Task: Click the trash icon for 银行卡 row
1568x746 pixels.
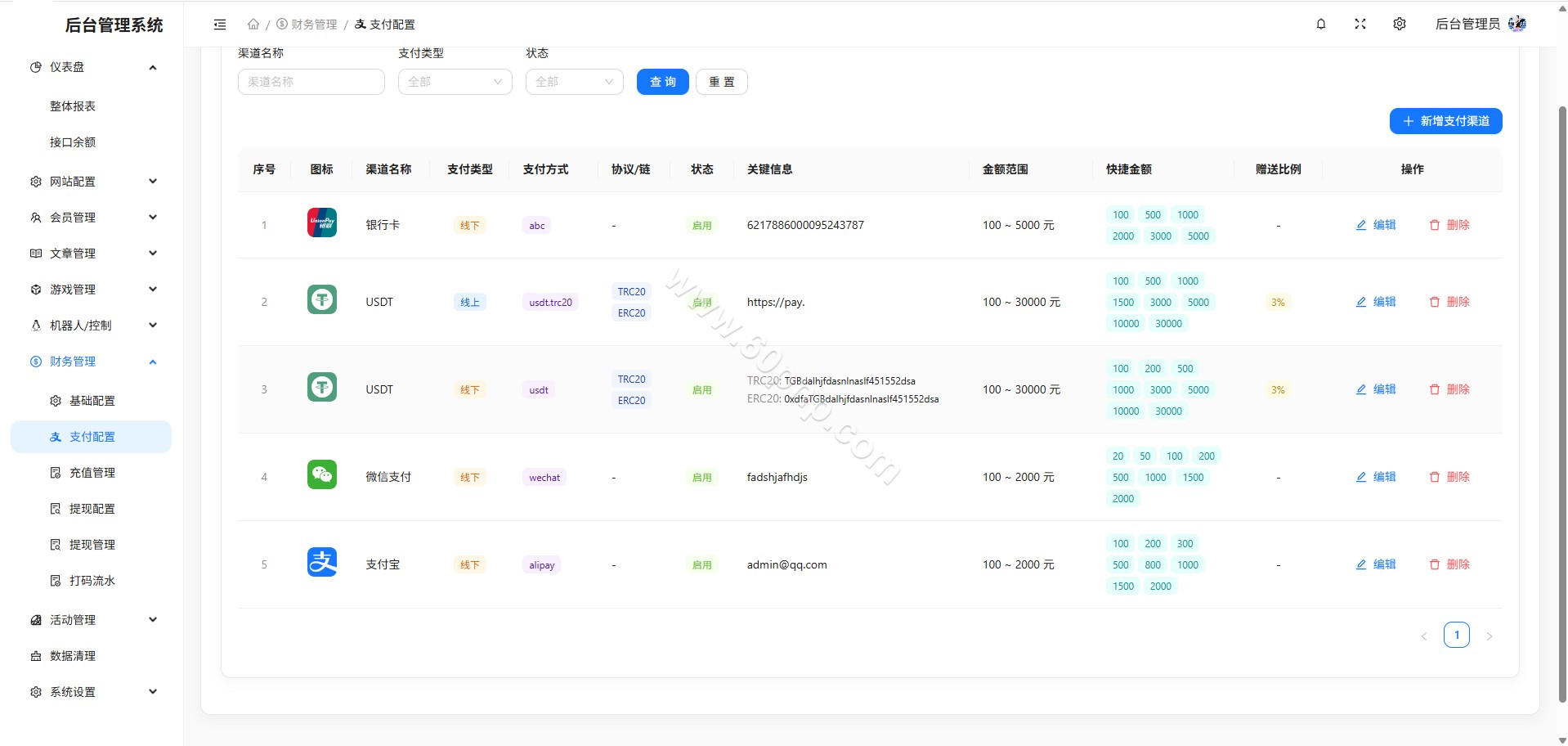Action: [1435, 225]
